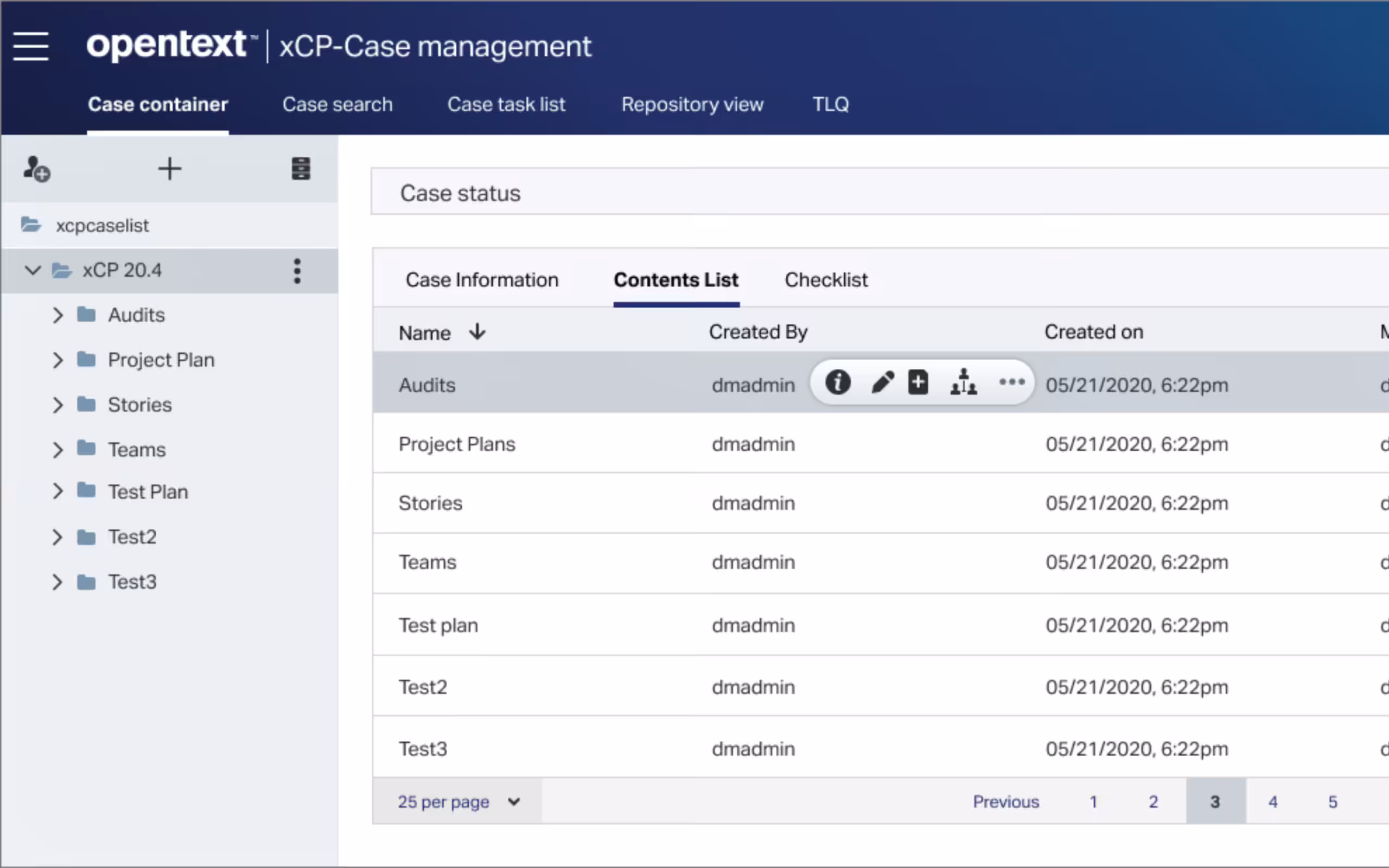Click the Created By column header
This screenshot has height=868, width=1389.
click(758, 332)
